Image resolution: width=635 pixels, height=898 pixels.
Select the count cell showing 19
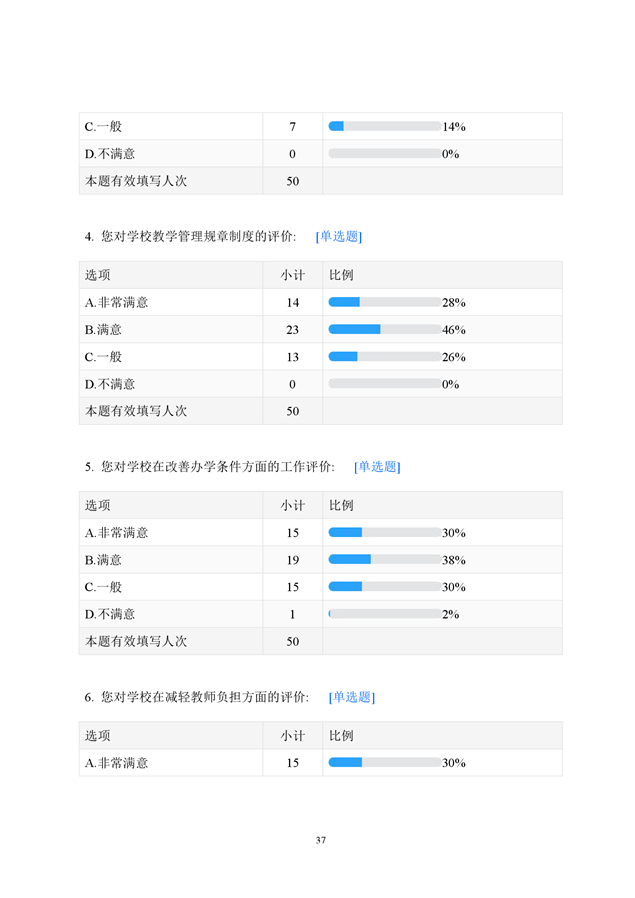coord(293,559)
